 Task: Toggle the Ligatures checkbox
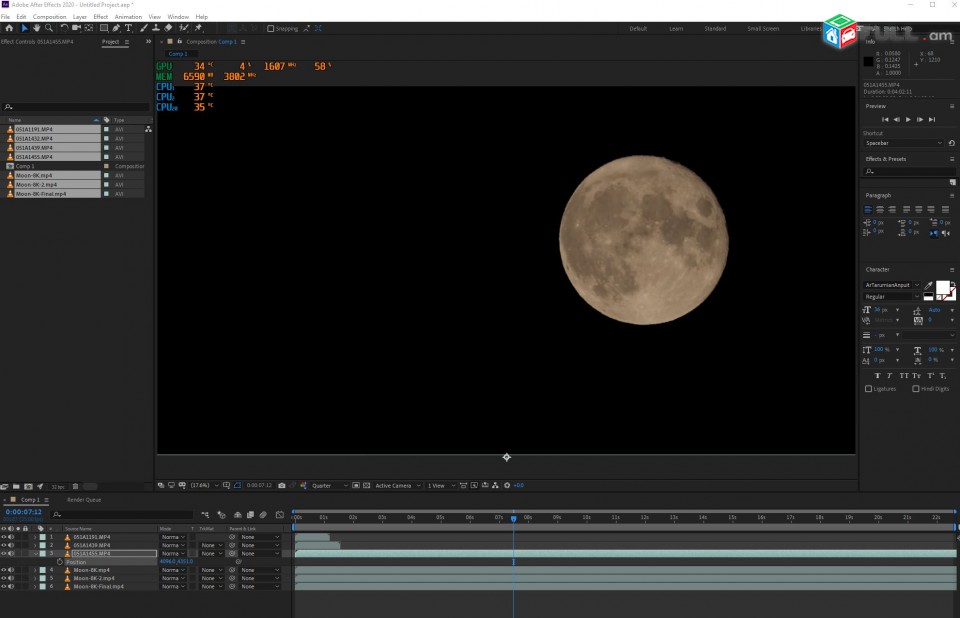pos(868,389)
